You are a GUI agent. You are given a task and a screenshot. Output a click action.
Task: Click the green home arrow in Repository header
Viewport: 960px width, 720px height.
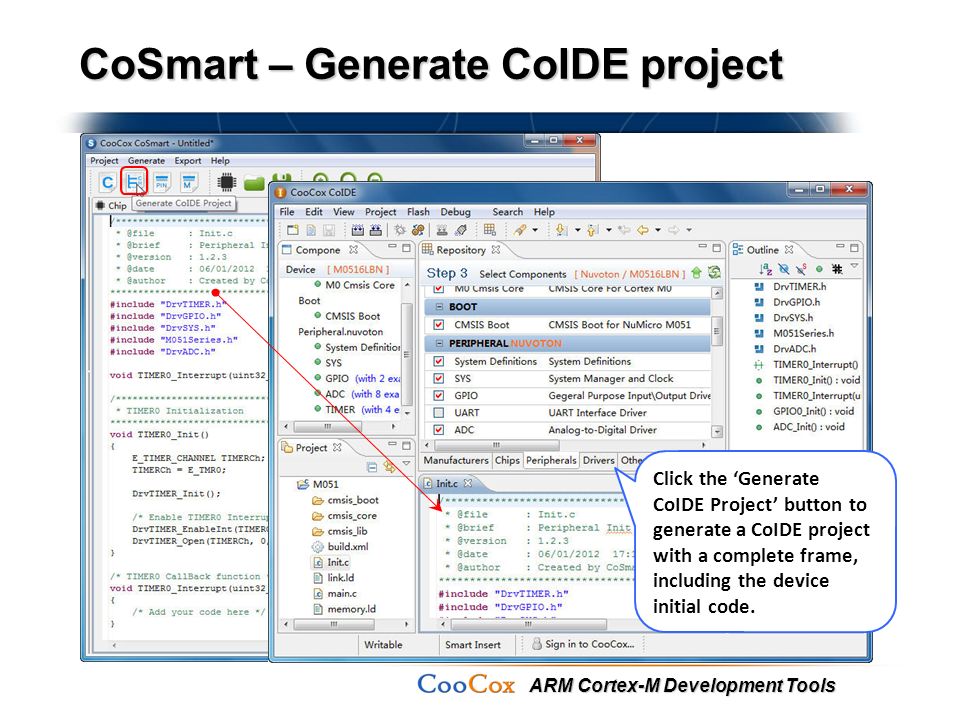click(x=696, y=272)
